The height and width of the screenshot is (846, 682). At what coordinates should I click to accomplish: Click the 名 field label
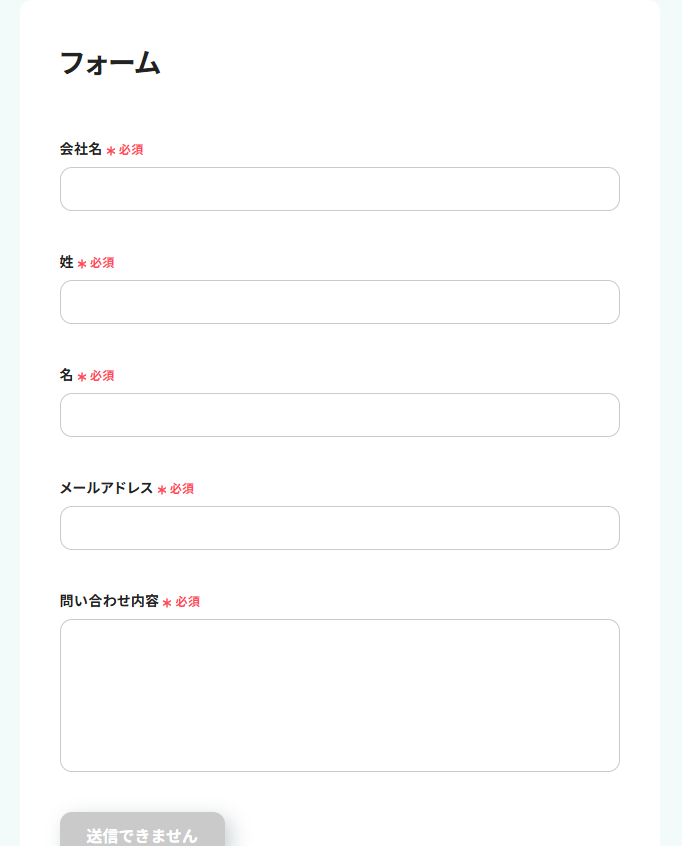pyautogui.click(x=67, y=375)
